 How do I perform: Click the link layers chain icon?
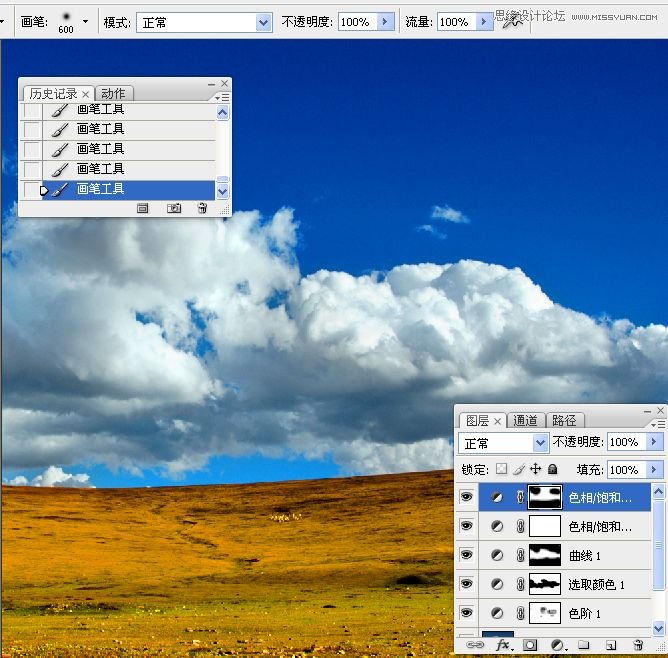click(x=475, y=645)
